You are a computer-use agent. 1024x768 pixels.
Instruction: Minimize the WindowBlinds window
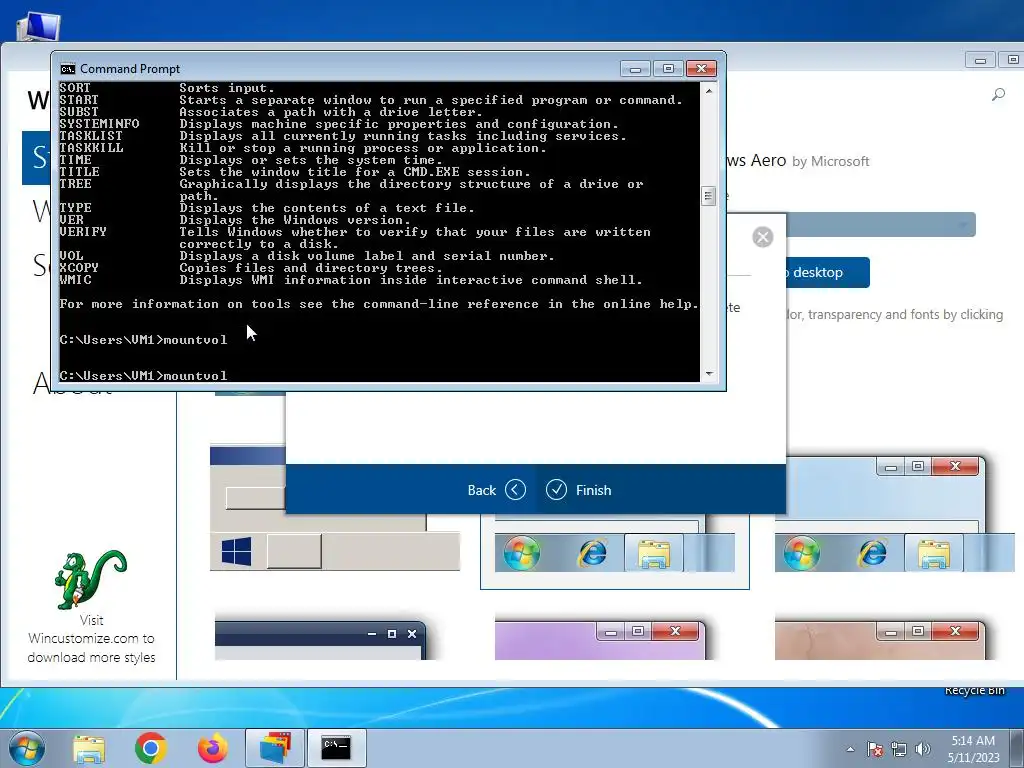coord(980,60)
